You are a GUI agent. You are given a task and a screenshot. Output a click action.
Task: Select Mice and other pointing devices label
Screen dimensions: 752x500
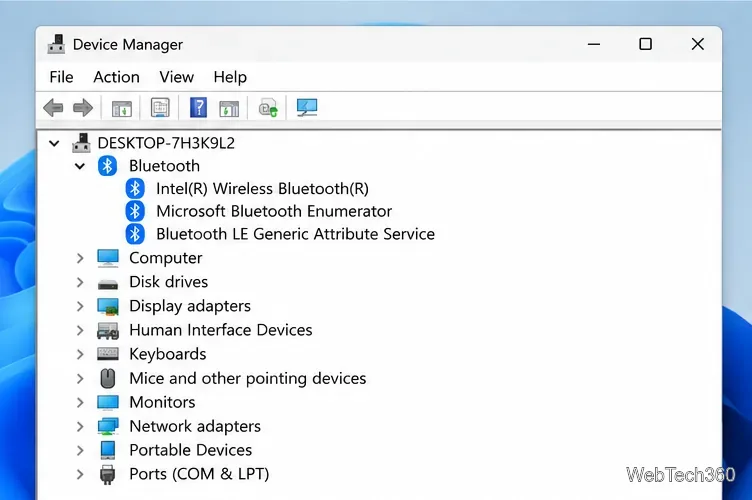248,378
